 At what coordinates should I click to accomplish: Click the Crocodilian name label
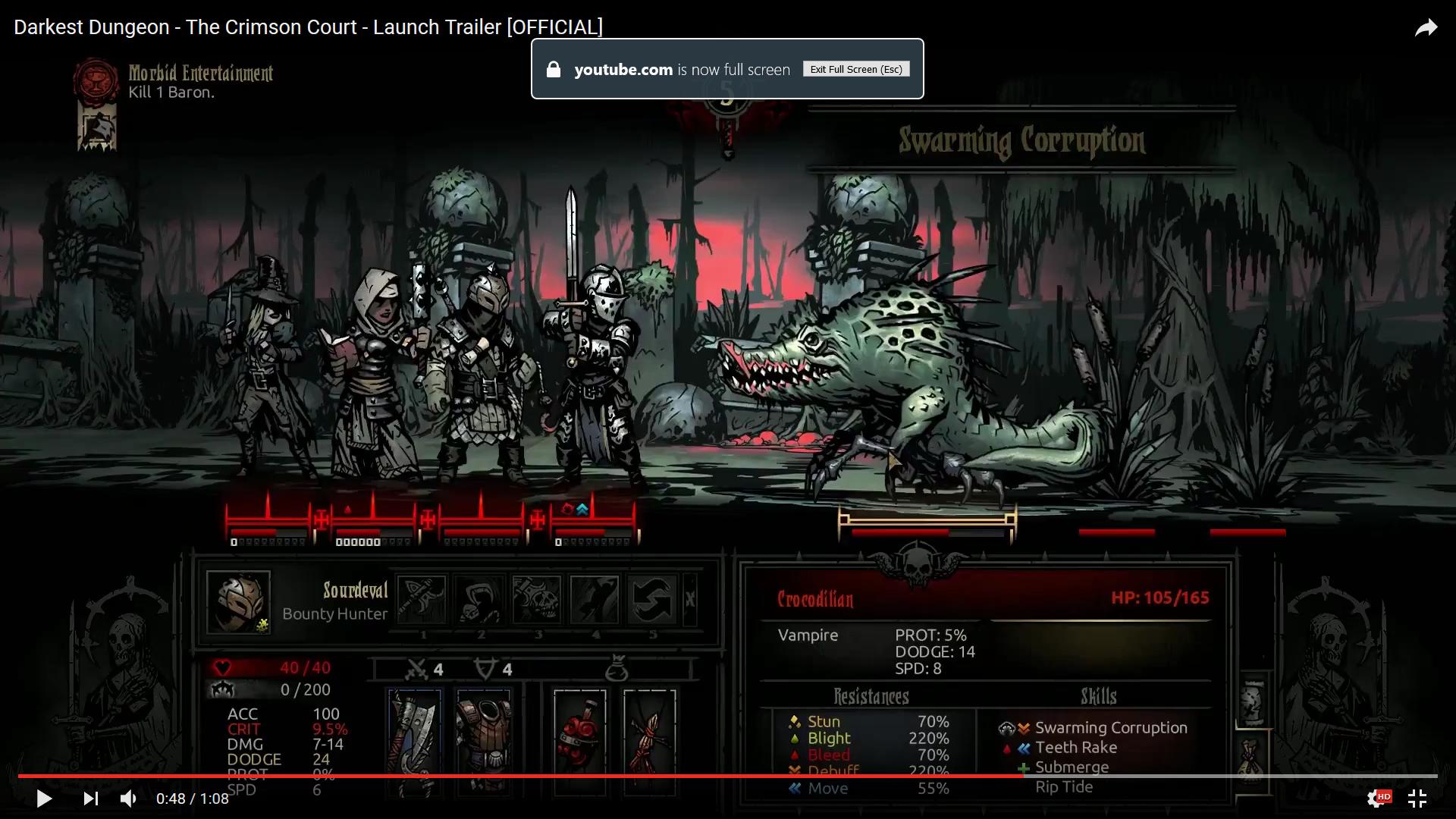tap(815, 599)
